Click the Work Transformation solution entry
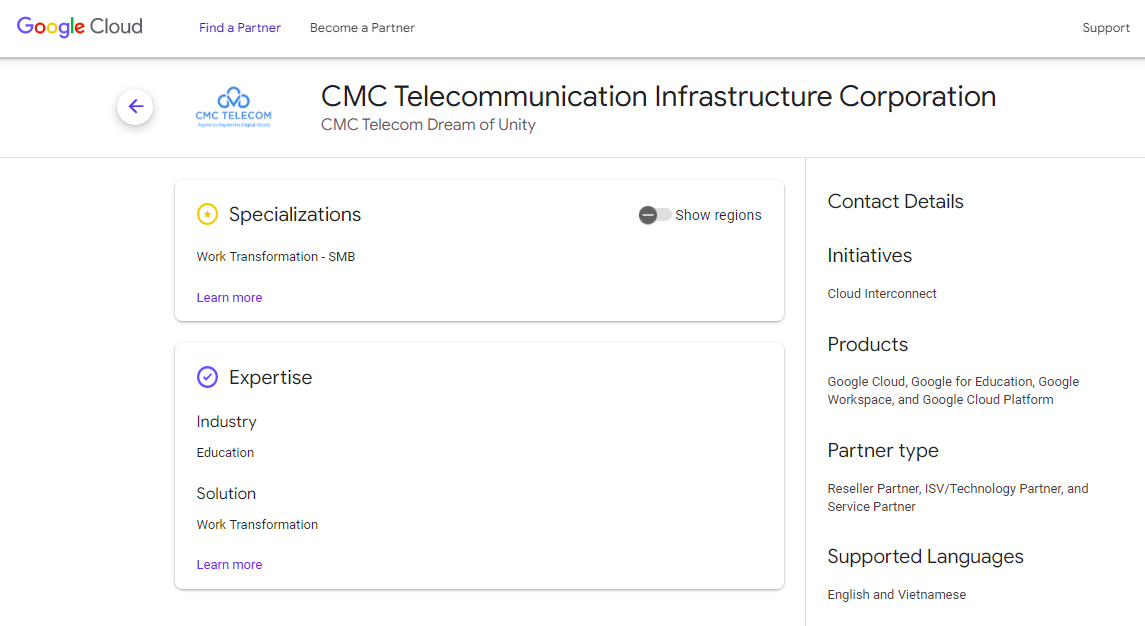The height and width of the screenshot is (626, 1145). (257, 525)
